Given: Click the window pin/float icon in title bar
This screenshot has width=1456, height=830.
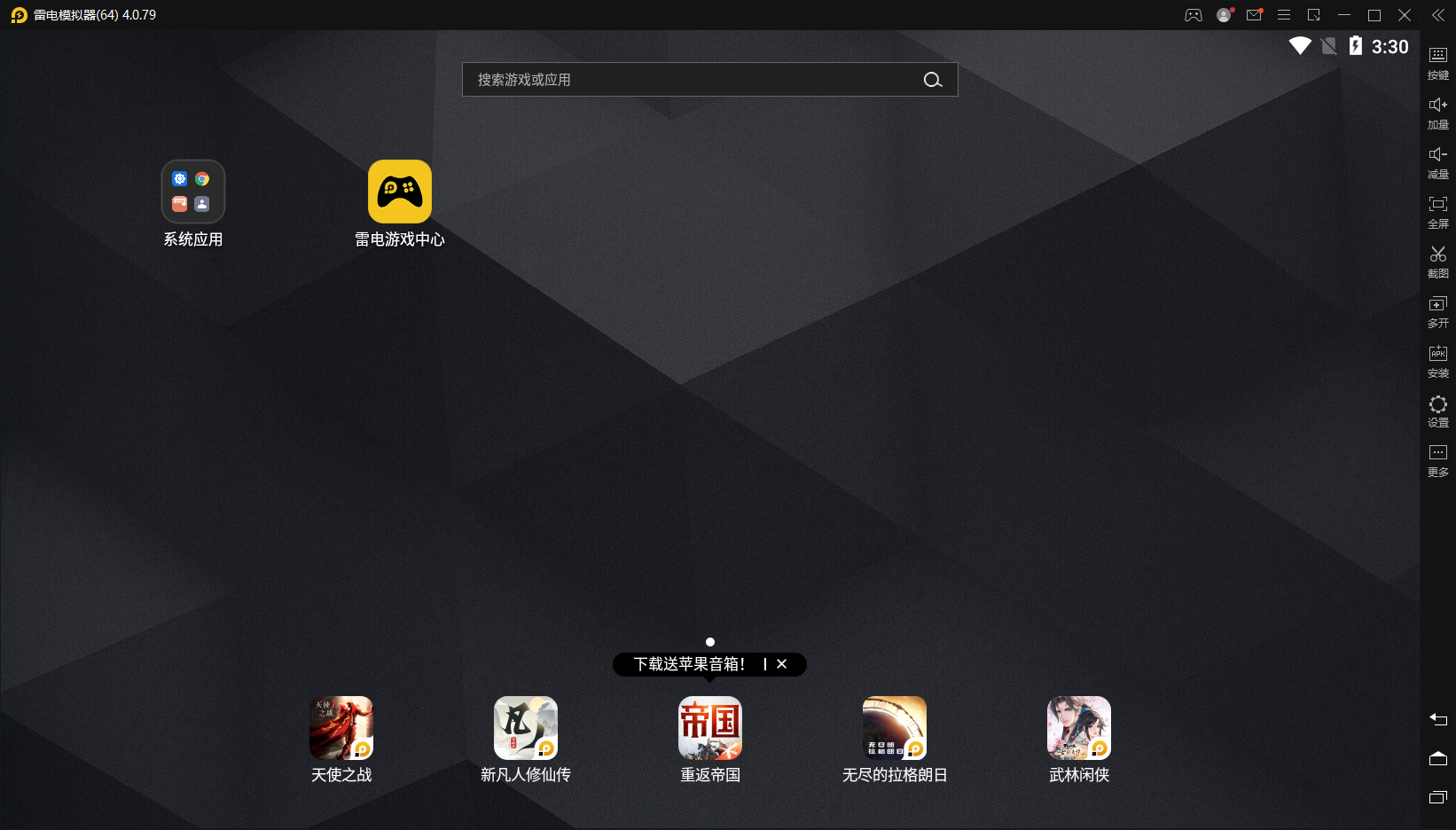Looking at the screenshot, I should tap(1314, 15).
